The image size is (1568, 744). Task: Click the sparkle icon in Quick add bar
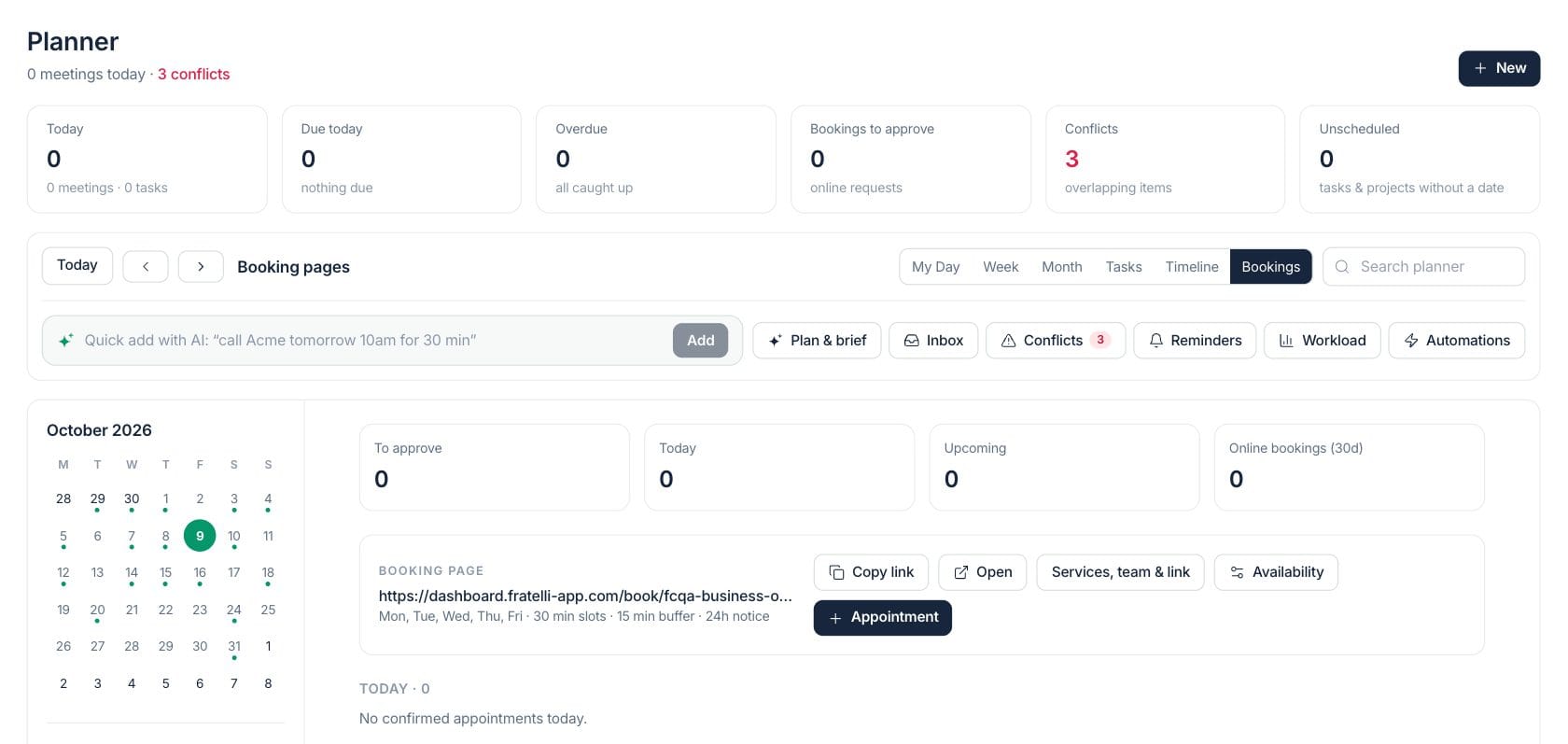point(65,341)
